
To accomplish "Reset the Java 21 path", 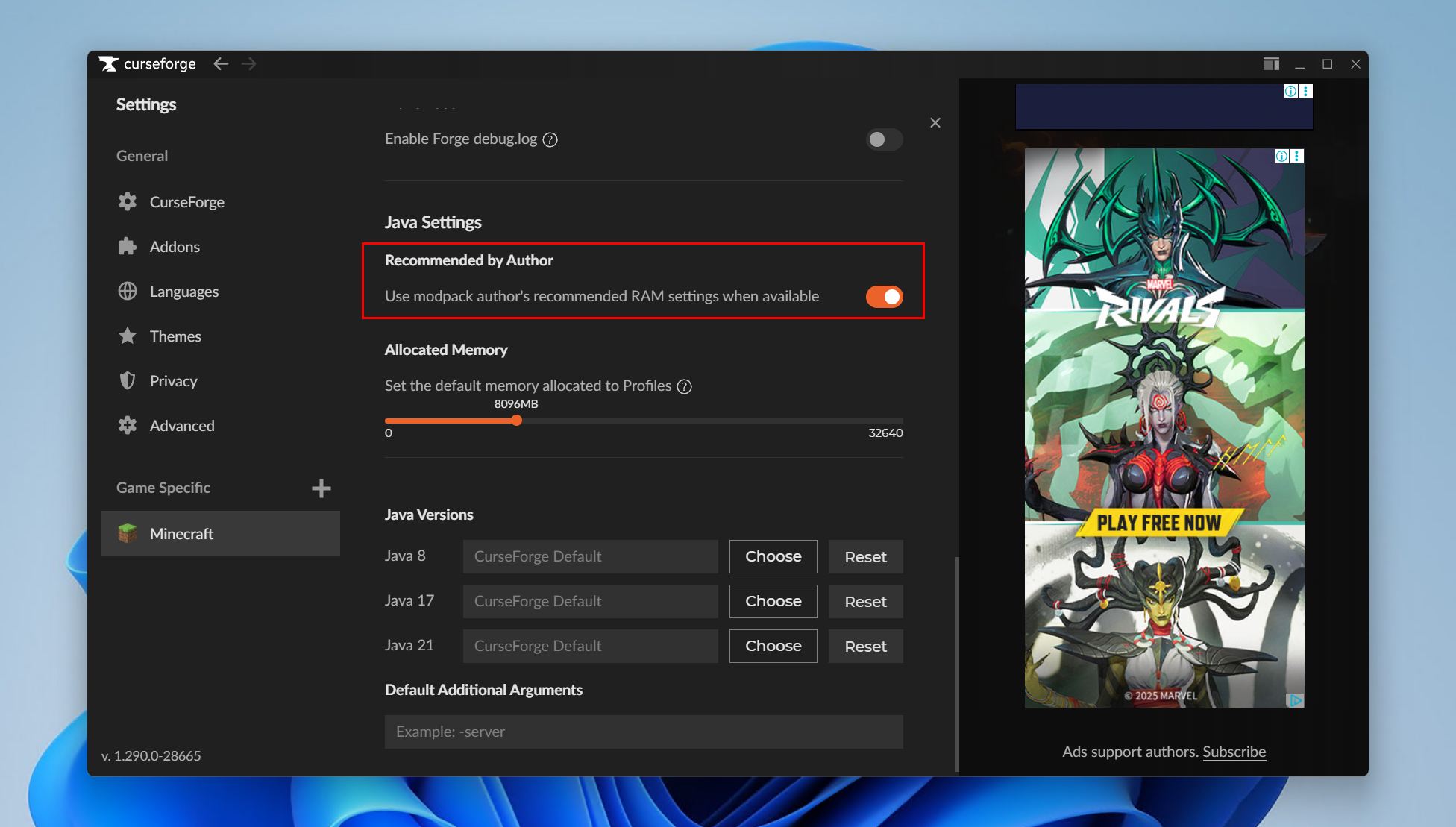I will 866,646.
